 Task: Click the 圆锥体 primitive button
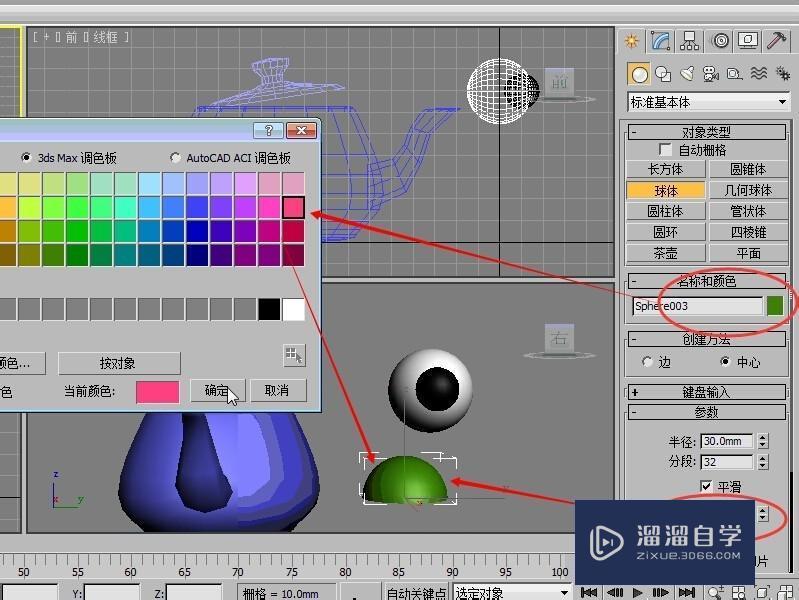pos(748,169)
